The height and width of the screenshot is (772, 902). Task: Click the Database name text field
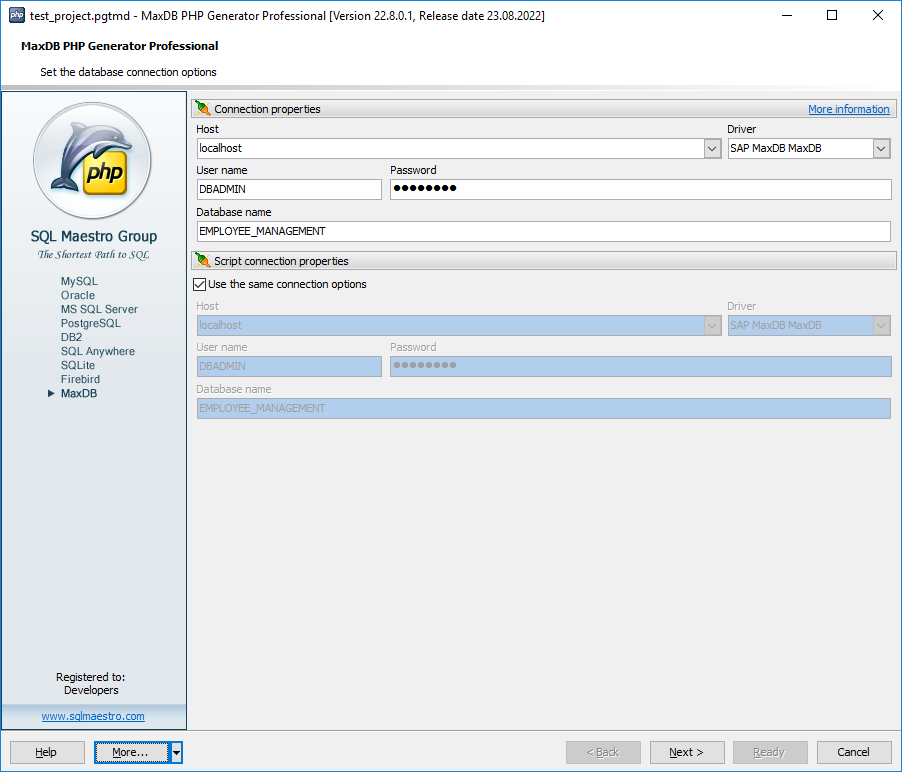tap(543, 232)
